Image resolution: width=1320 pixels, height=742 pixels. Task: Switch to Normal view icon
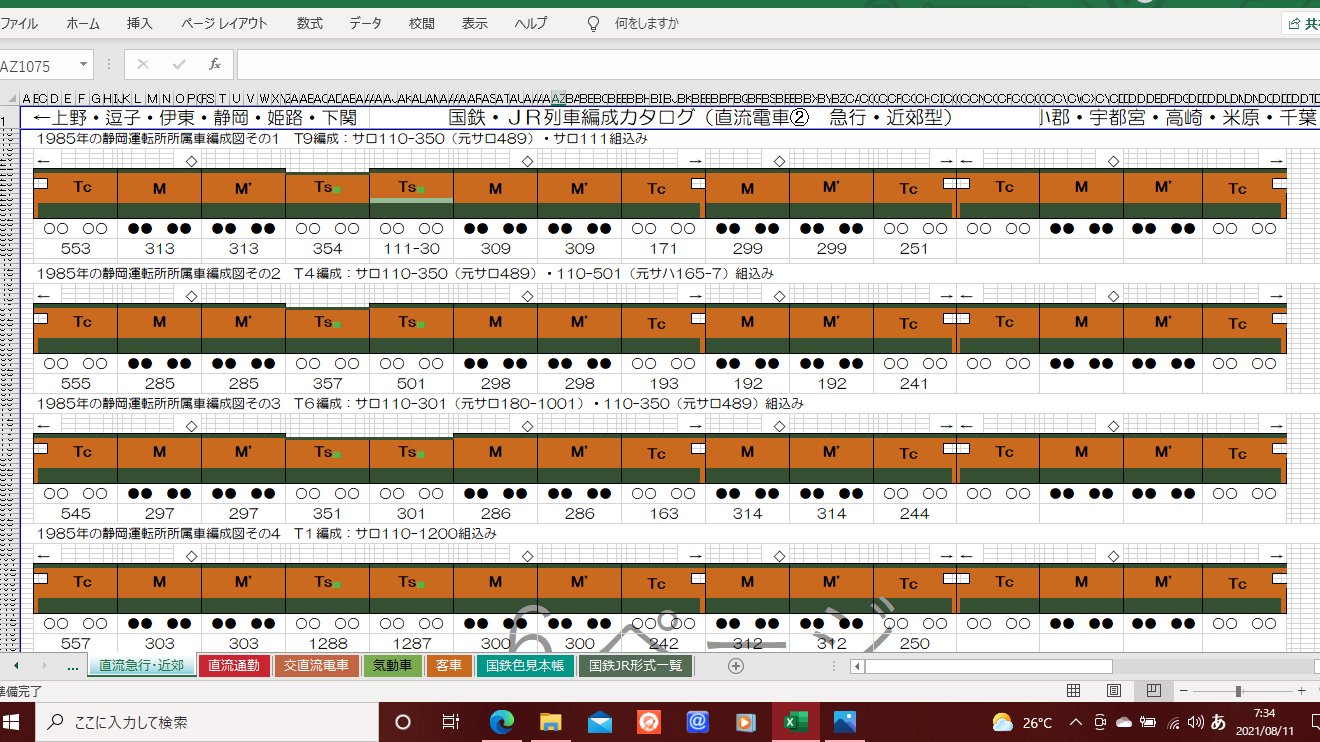[1073, 691]
